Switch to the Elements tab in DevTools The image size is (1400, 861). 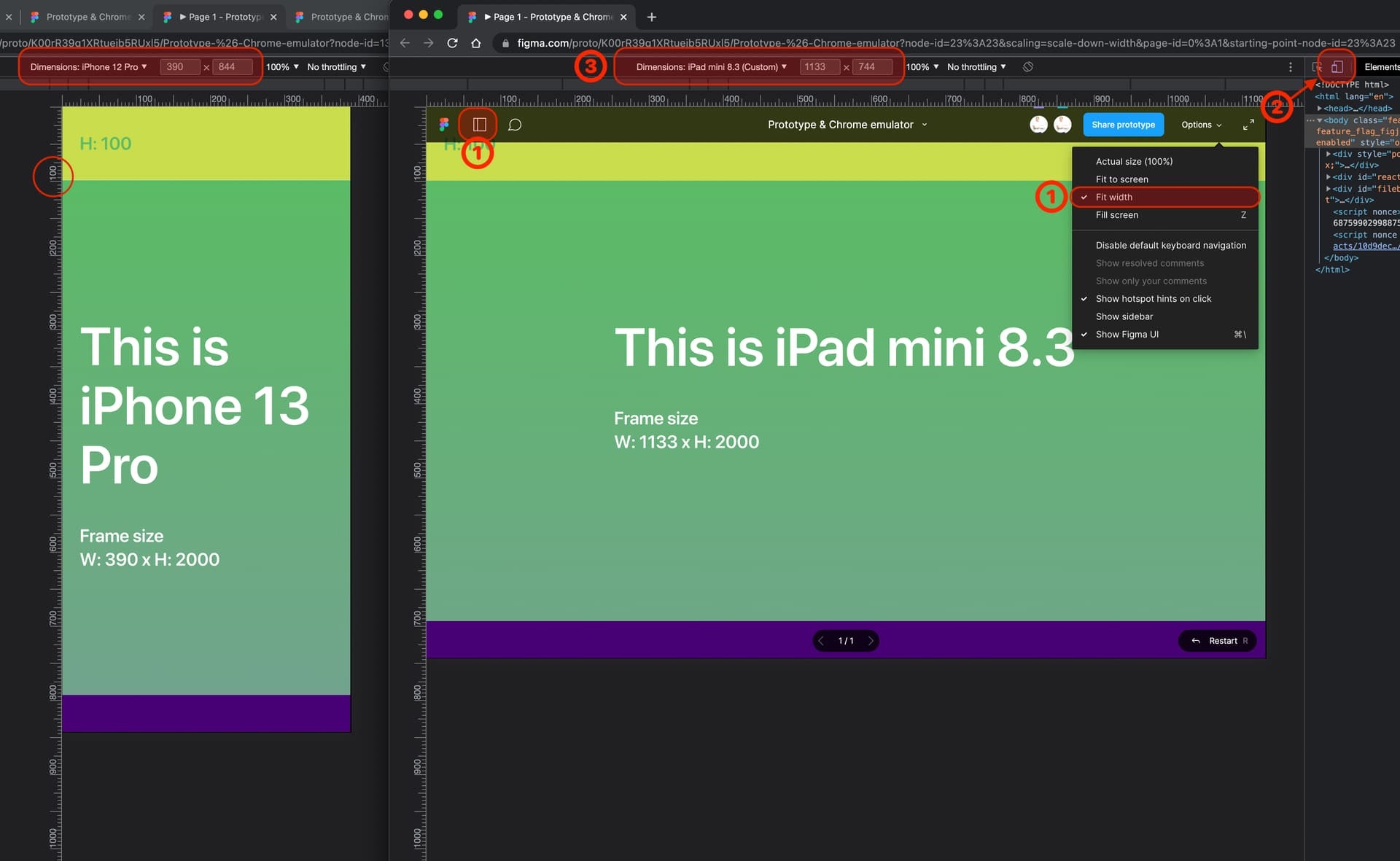coord(1381,66)
